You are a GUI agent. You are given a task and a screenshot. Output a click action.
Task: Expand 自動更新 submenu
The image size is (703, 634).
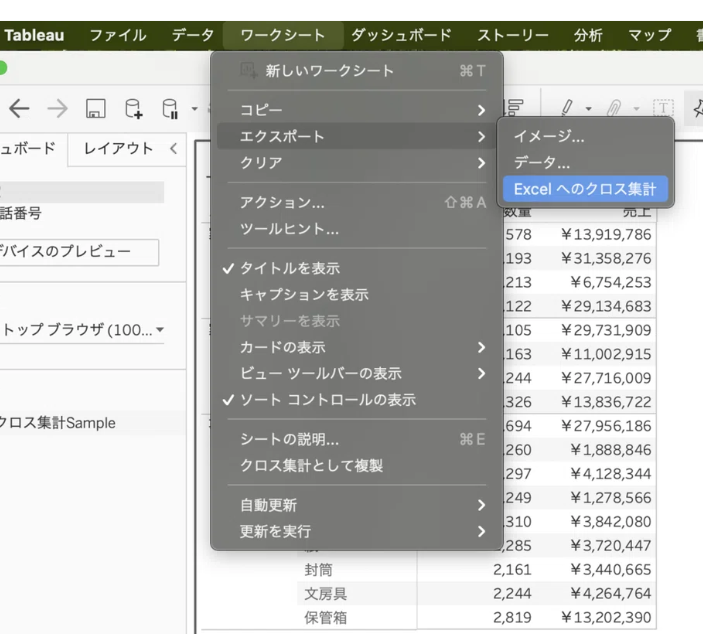pyautogui.click(x=356, y=505)
